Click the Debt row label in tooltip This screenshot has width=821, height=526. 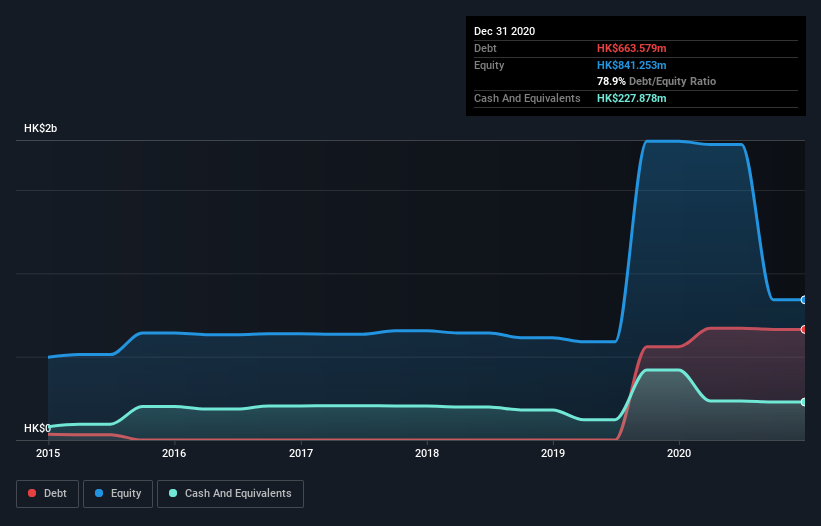tap(485, 48)
